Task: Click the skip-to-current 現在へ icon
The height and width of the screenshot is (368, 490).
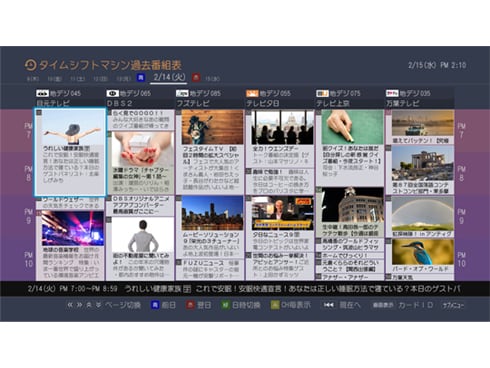Action: (x=328, y=305)
